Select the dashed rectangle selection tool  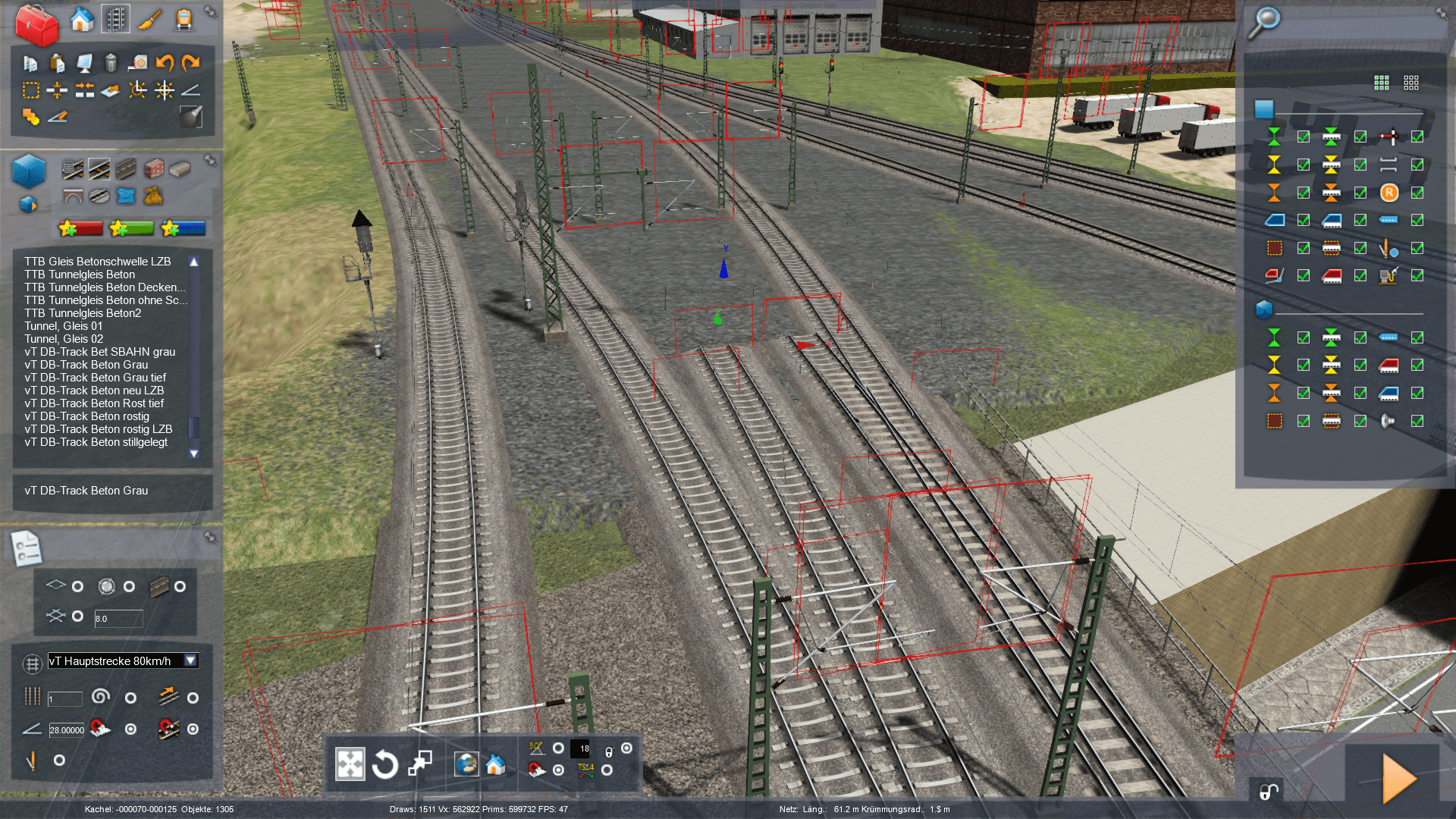(30, 90)
